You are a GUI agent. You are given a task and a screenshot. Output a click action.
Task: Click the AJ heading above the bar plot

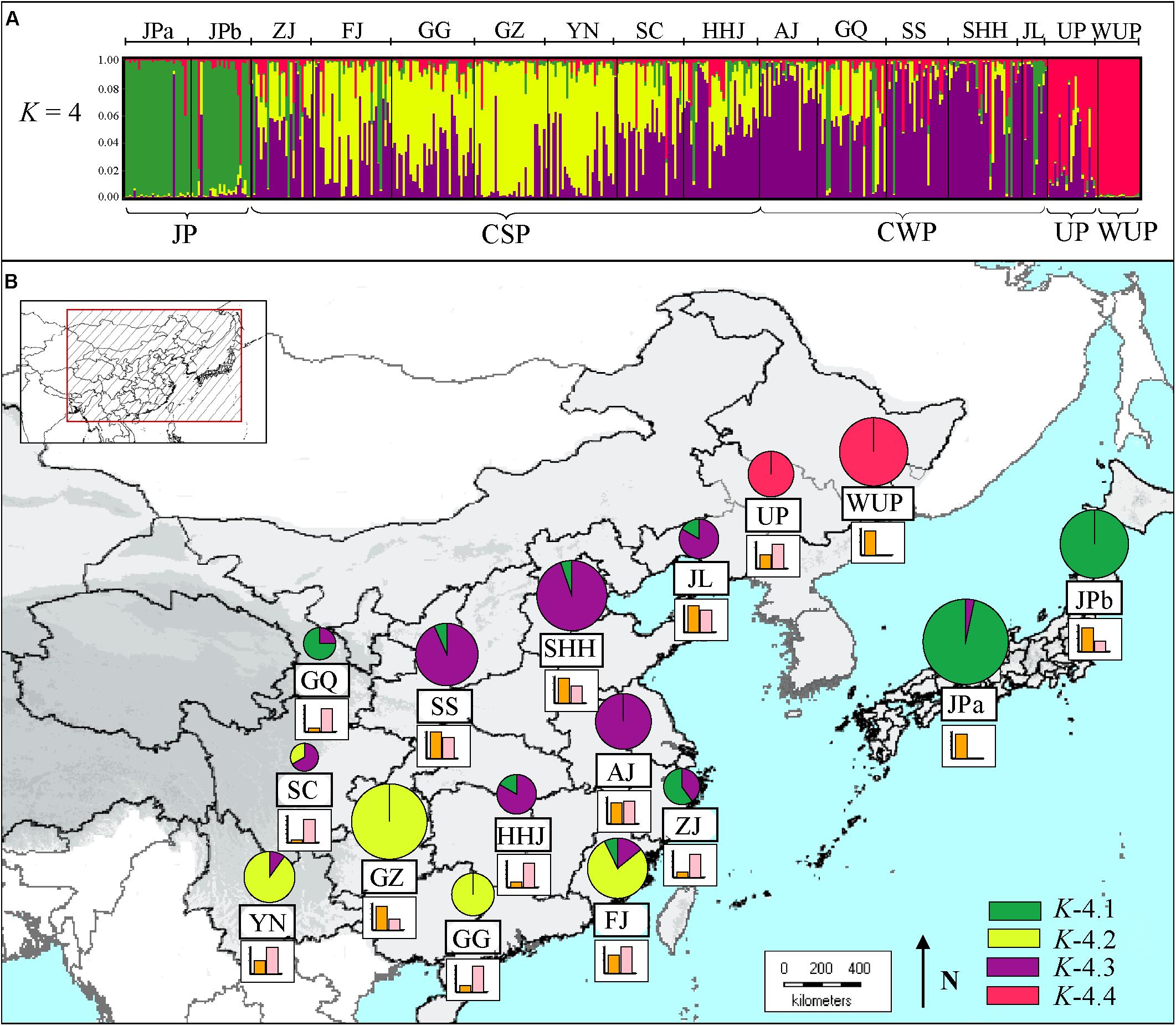click(x=787, y=31)
